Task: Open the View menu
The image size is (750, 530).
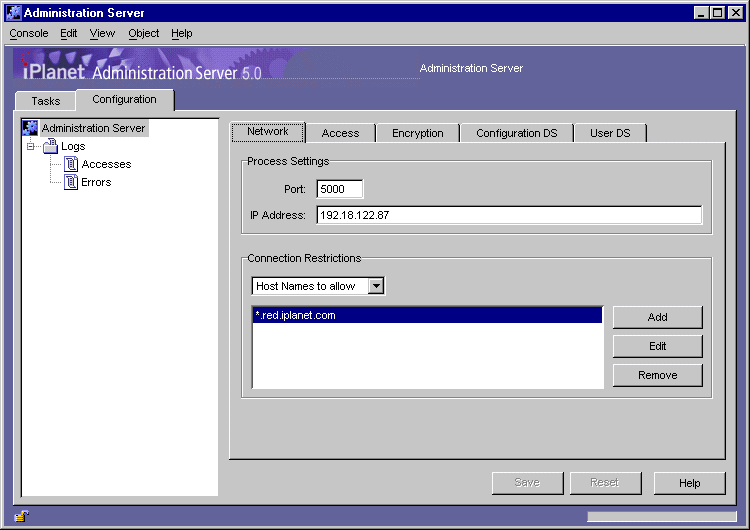Action: tap(102, 33)
